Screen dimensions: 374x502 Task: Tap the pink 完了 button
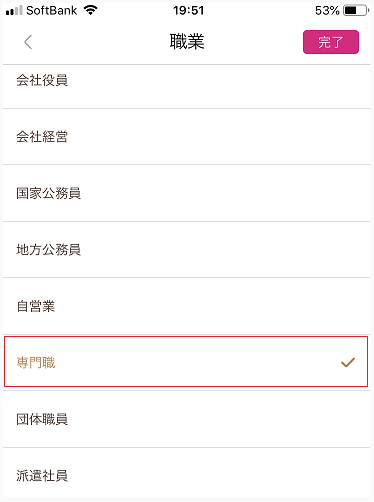[331, 42]
